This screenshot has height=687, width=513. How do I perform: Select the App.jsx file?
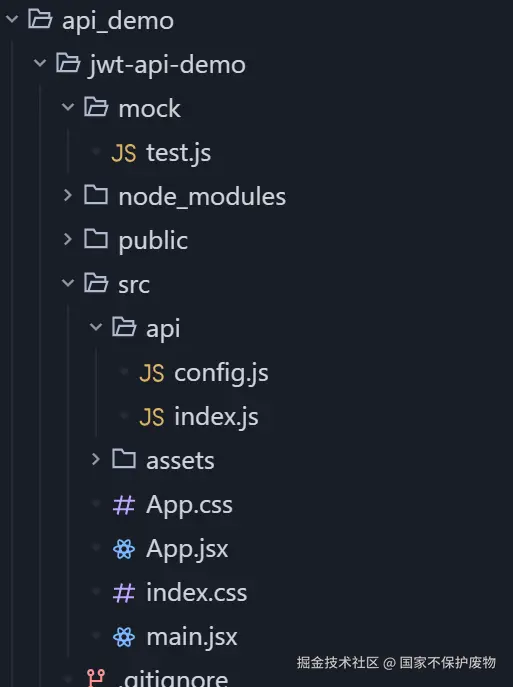(187, 549)
